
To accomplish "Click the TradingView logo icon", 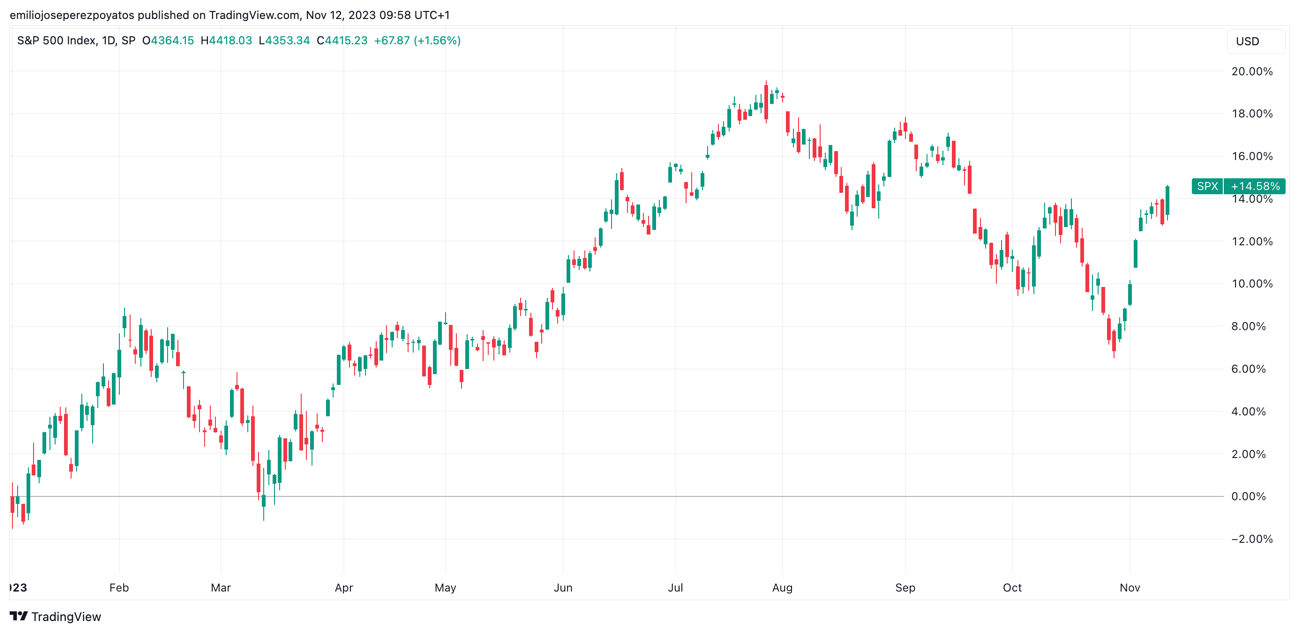I will [18, 617].
